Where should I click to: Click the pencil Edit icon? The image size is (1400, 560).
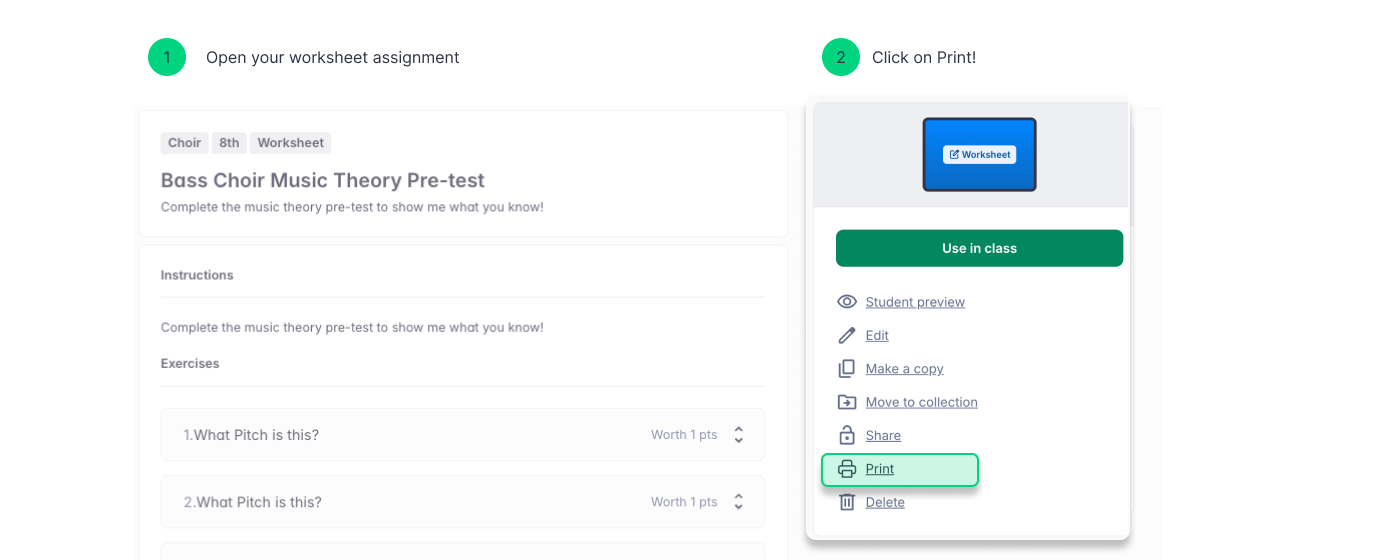coord(847,335)
